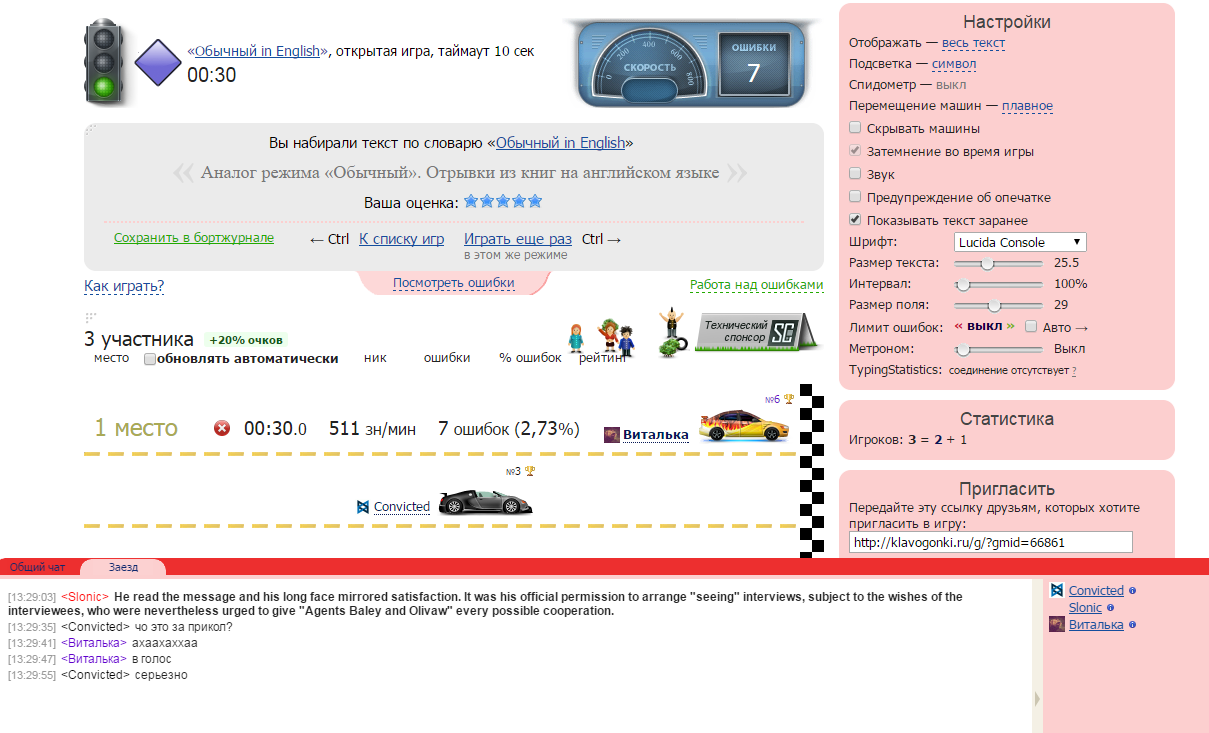Go to К списку игр
Image resolution: width=1209 pixels, height=733 pixels.
click(x=401, y=239)
